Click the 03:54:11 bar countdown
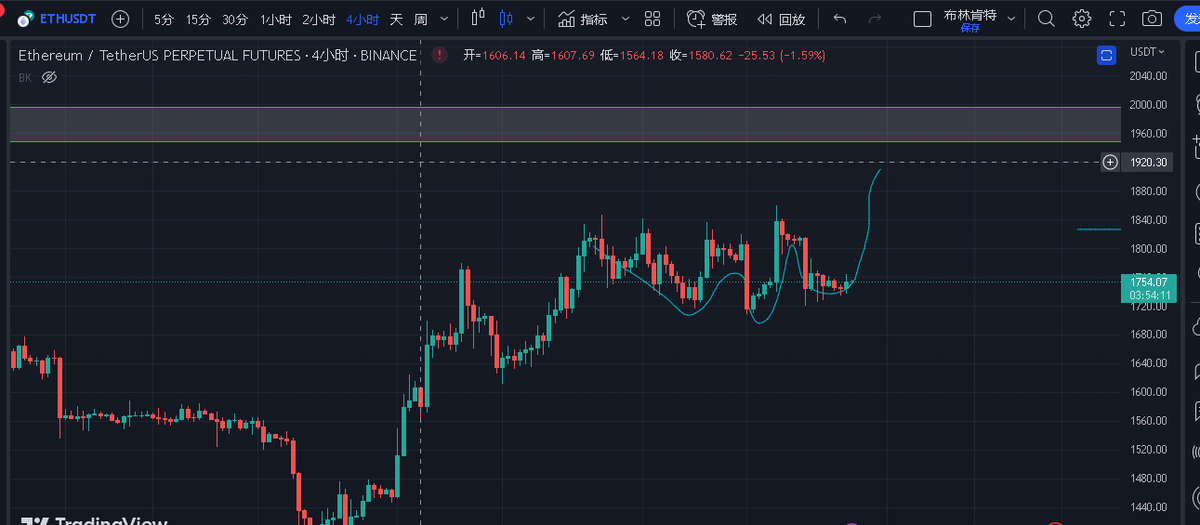This screenshot has width=1200, height=525. click(1148, 296)
